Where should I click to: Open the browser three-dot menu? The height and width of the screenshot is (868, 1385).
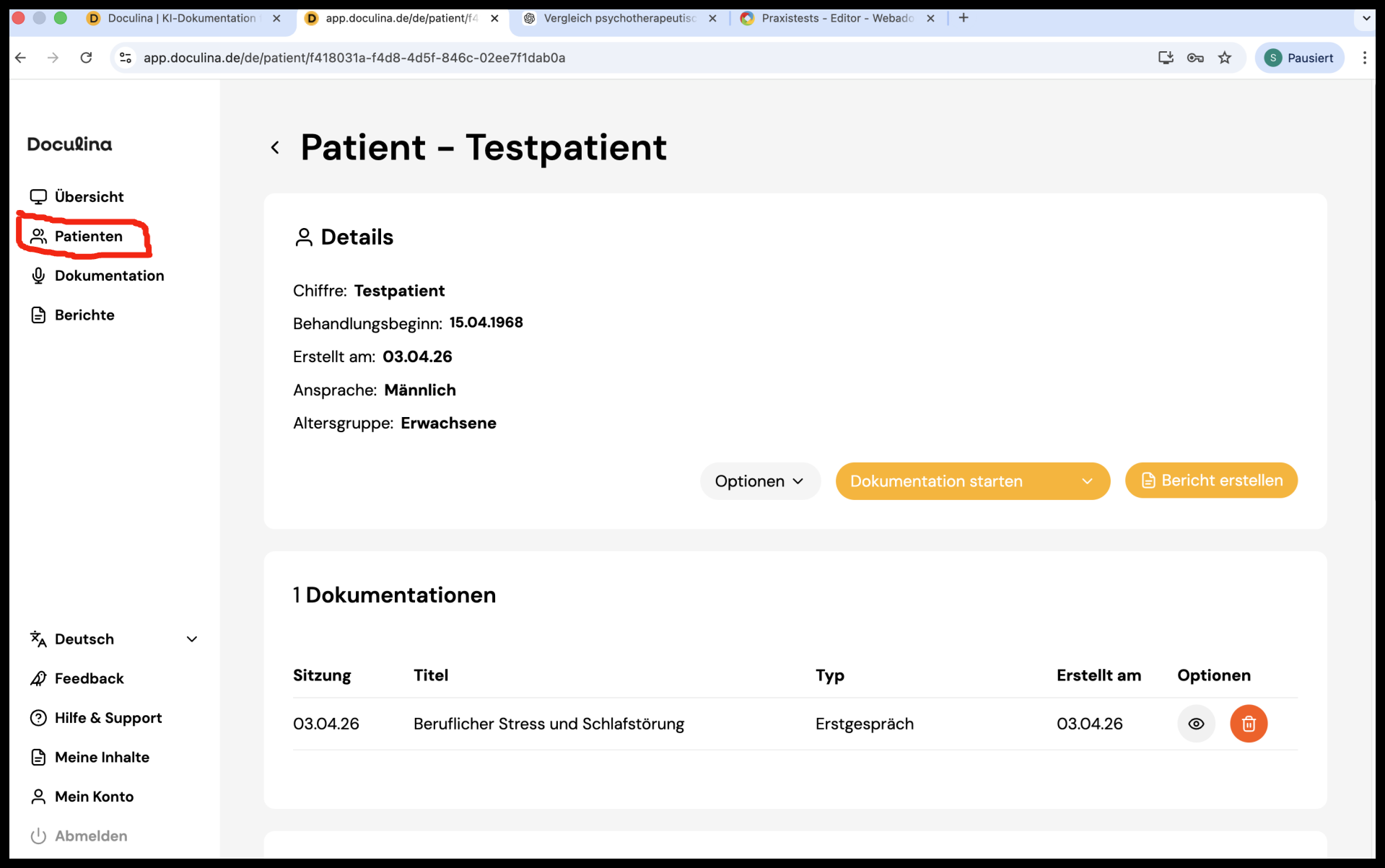[x=1364, y=58]
